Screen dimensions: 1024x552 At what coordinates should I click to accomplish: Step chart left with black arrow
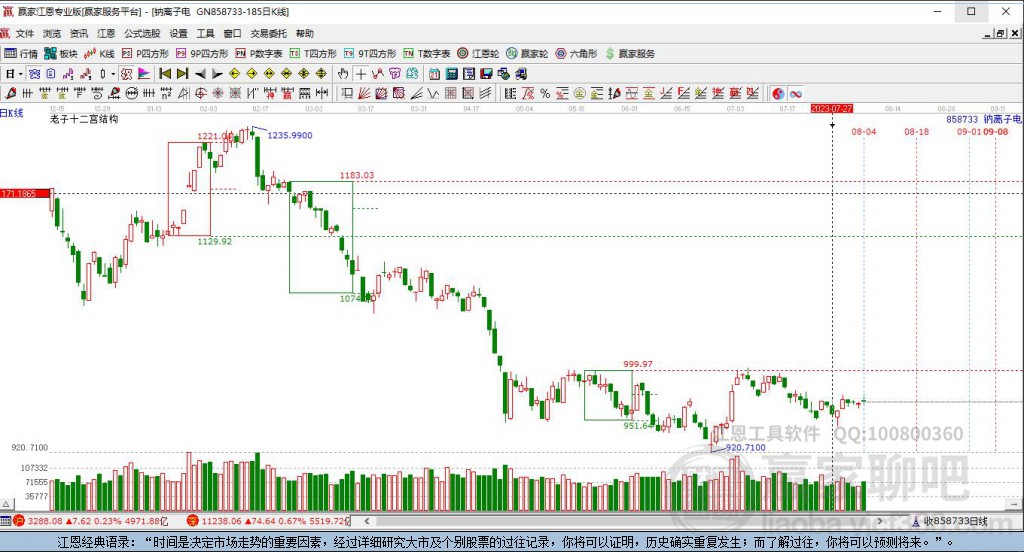(200, 74)
